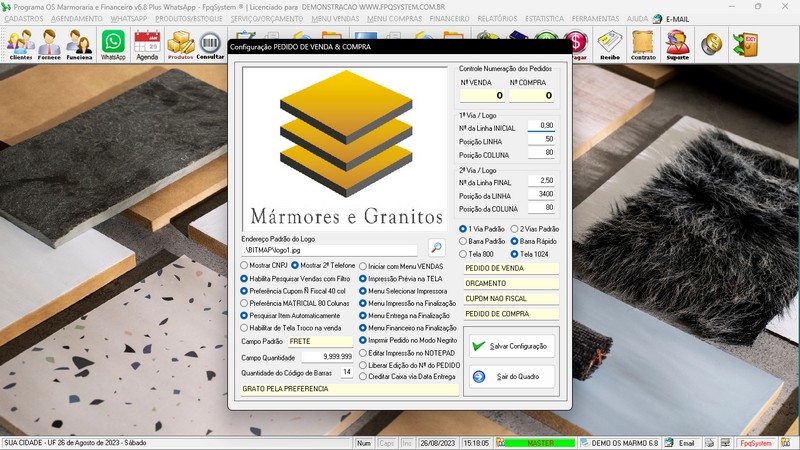Open the Clientes toolbar icon

tap(19, 45)
